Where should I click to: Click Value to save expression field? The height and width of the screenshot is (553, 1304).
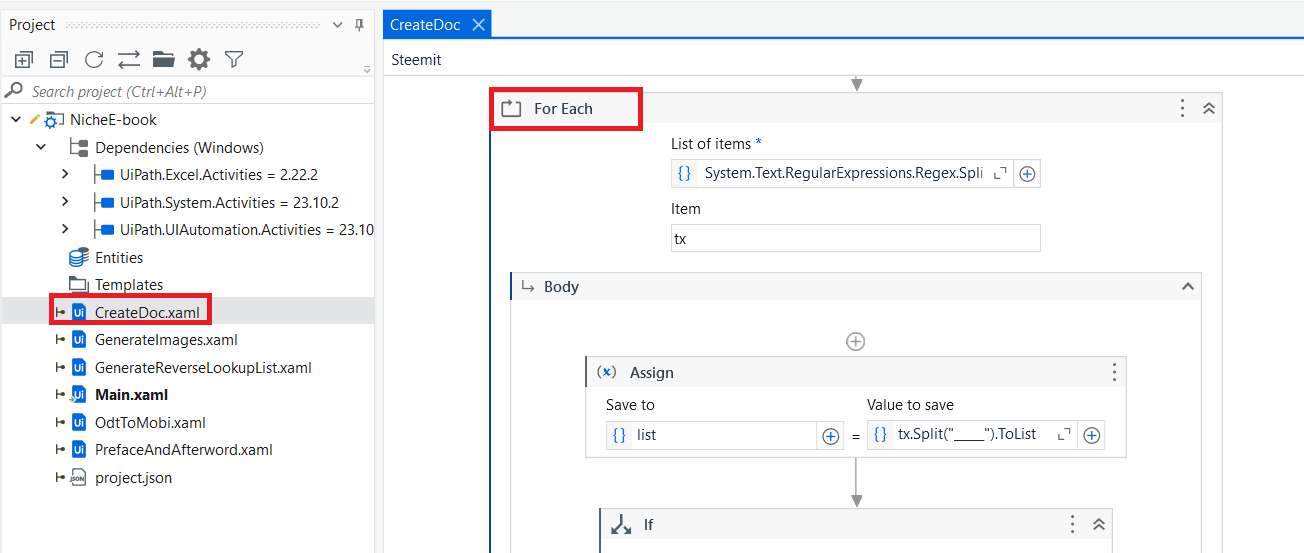(972, 435)
